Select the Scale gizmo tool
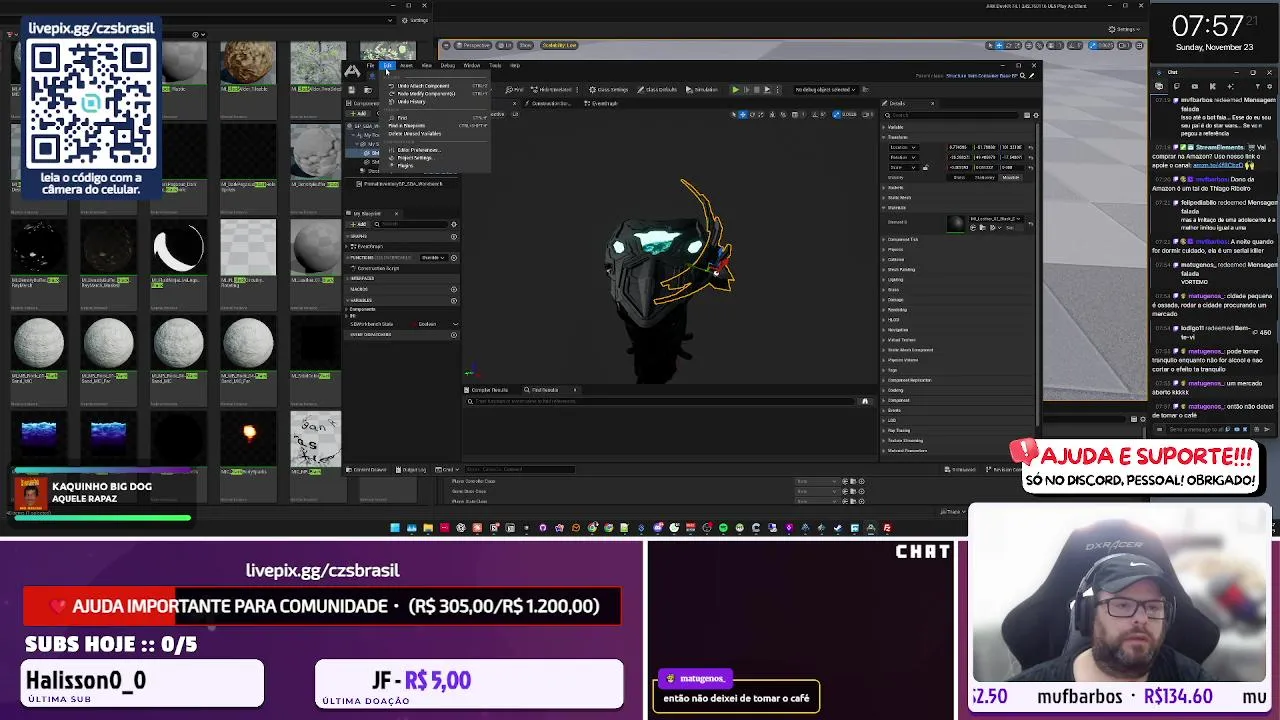The image size is (1280, 720). tap(761, 114)
